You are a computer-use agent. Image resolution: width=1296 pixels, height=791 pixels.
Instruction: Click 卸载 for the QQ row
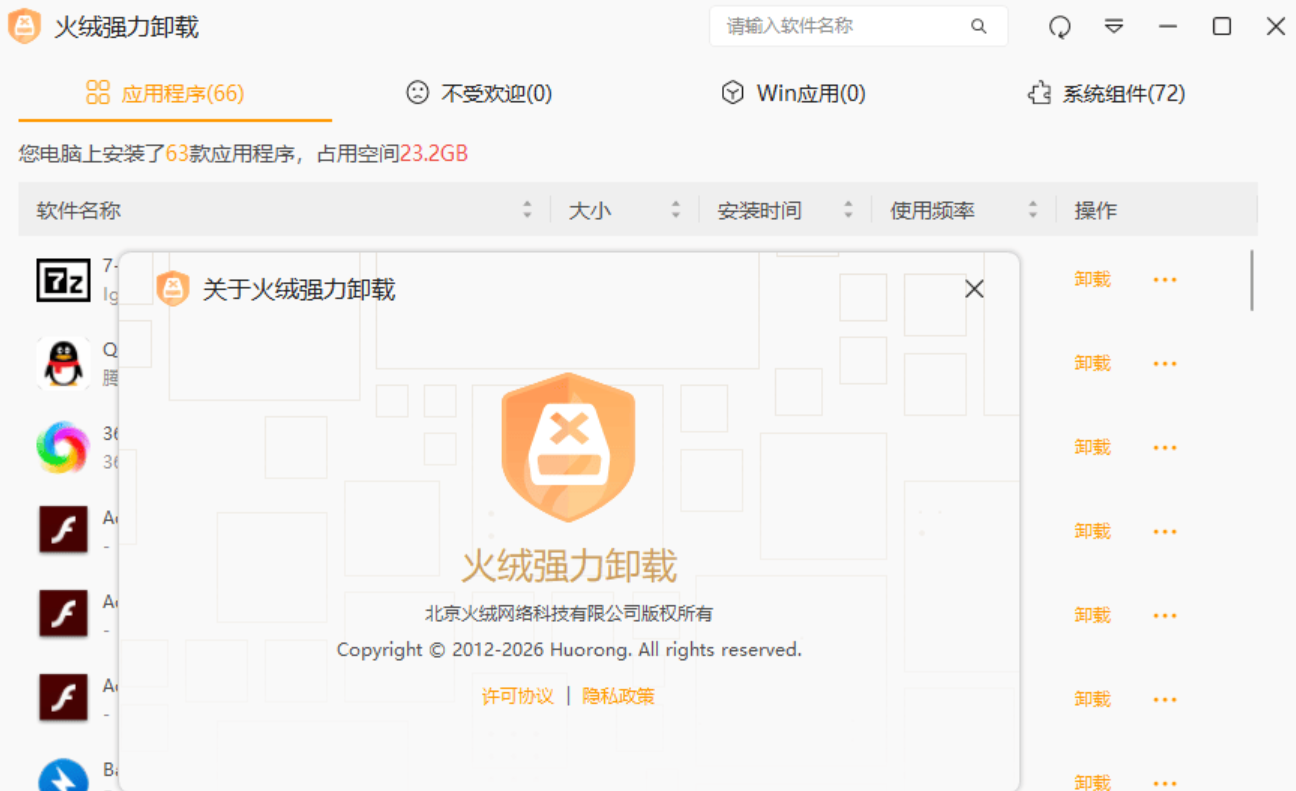tap(1093, 363)
